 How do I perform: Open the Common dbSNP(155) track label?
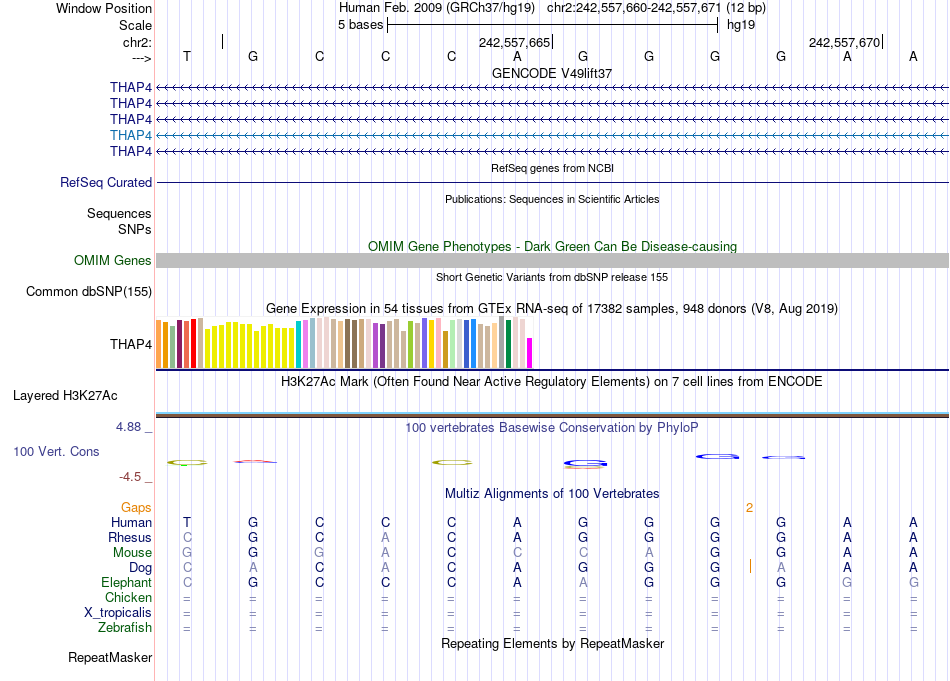(89, 291)
